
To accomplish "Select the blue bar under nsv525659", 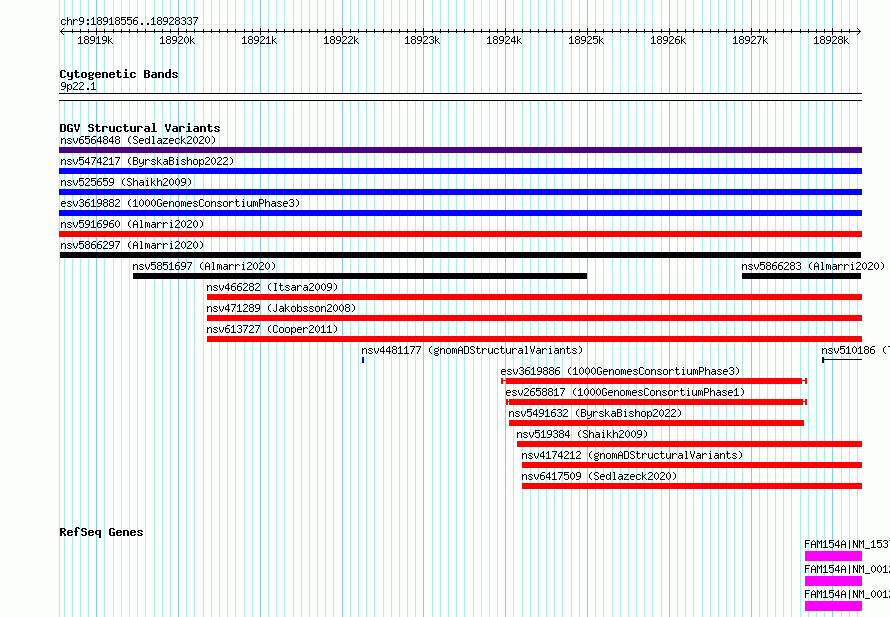I will 460,192.
